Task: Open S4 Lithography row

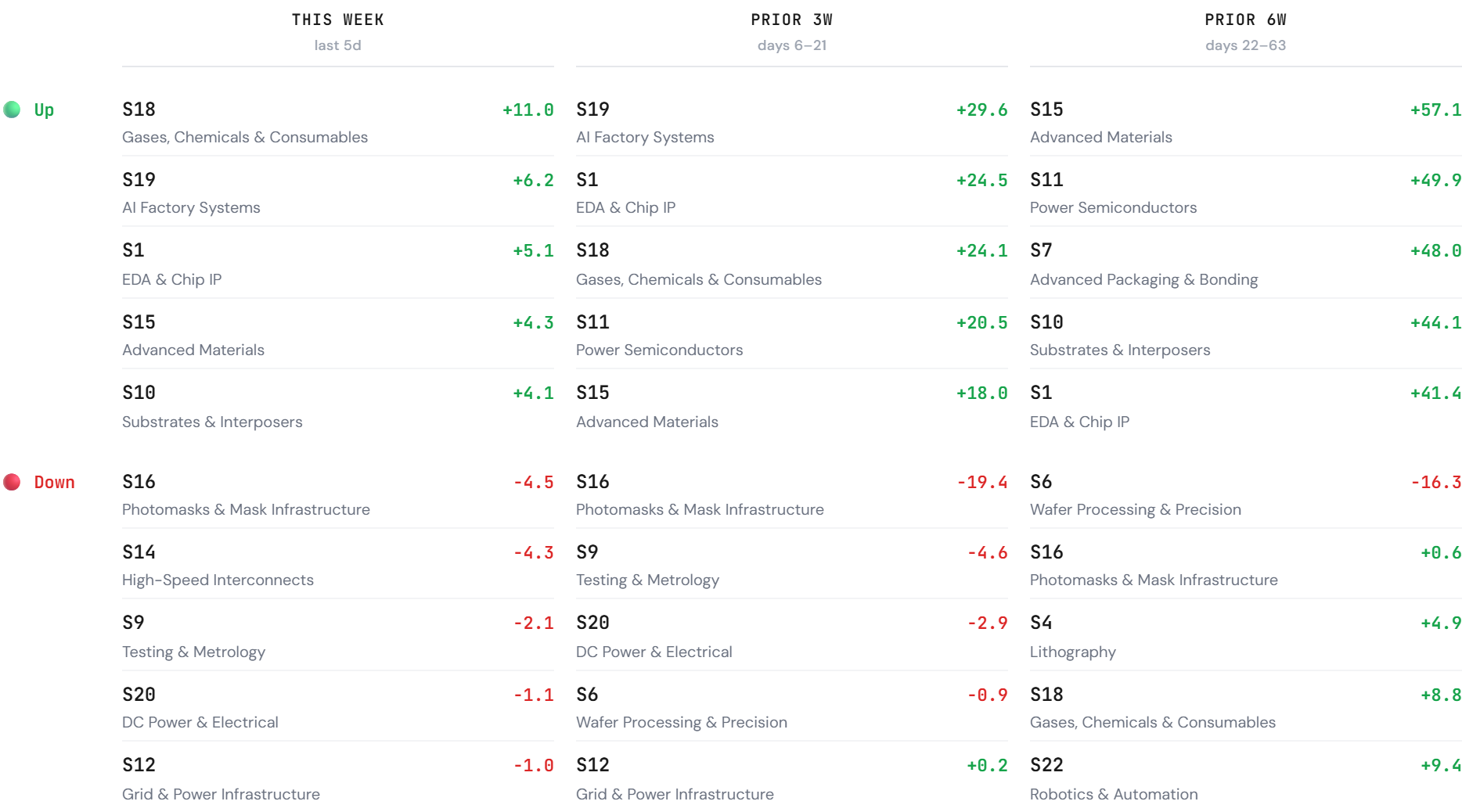Action: pyautogui.click(x=1246, y=636)
